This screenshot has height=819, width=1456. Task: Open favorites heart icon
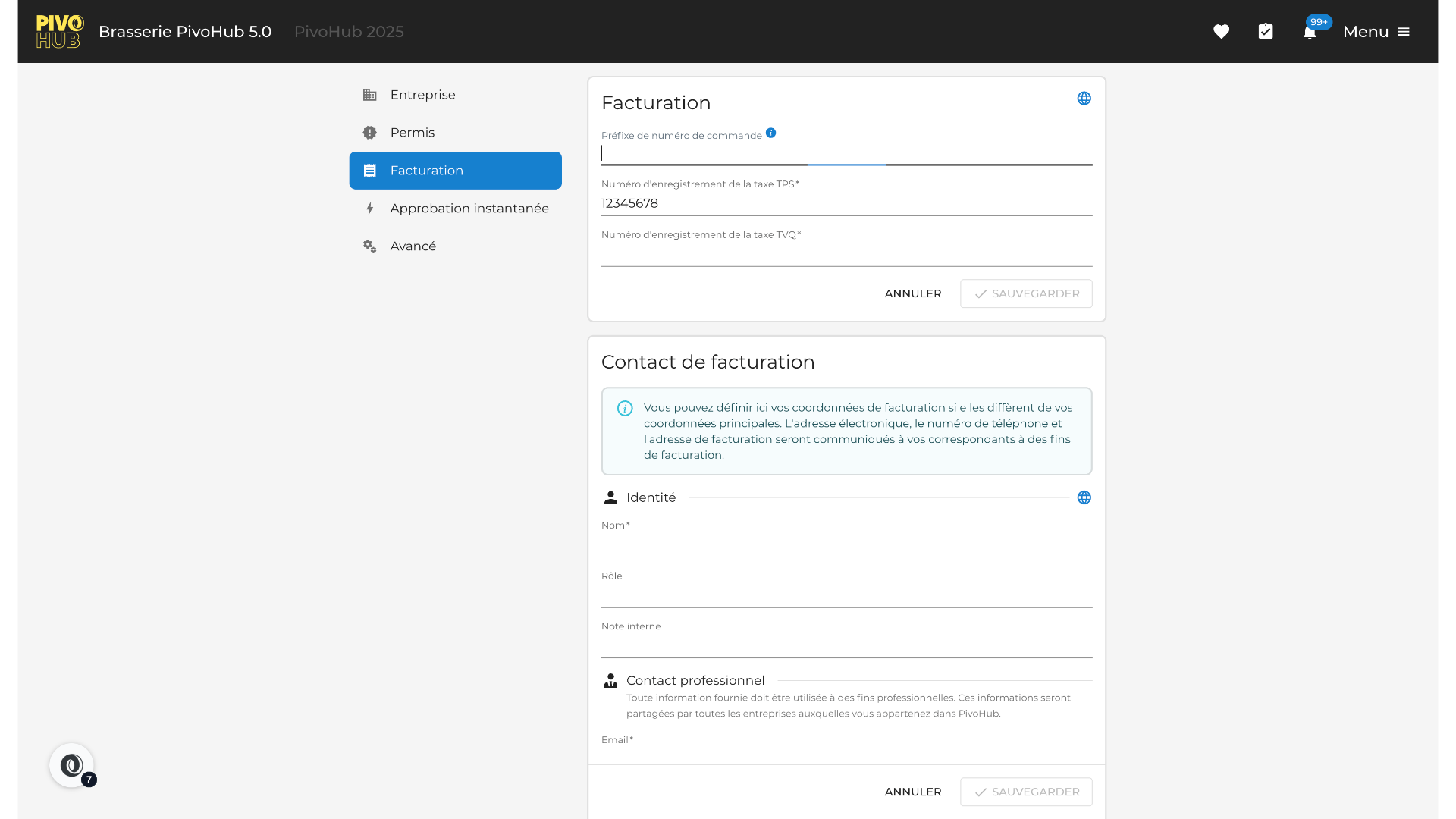point(1221,32)
